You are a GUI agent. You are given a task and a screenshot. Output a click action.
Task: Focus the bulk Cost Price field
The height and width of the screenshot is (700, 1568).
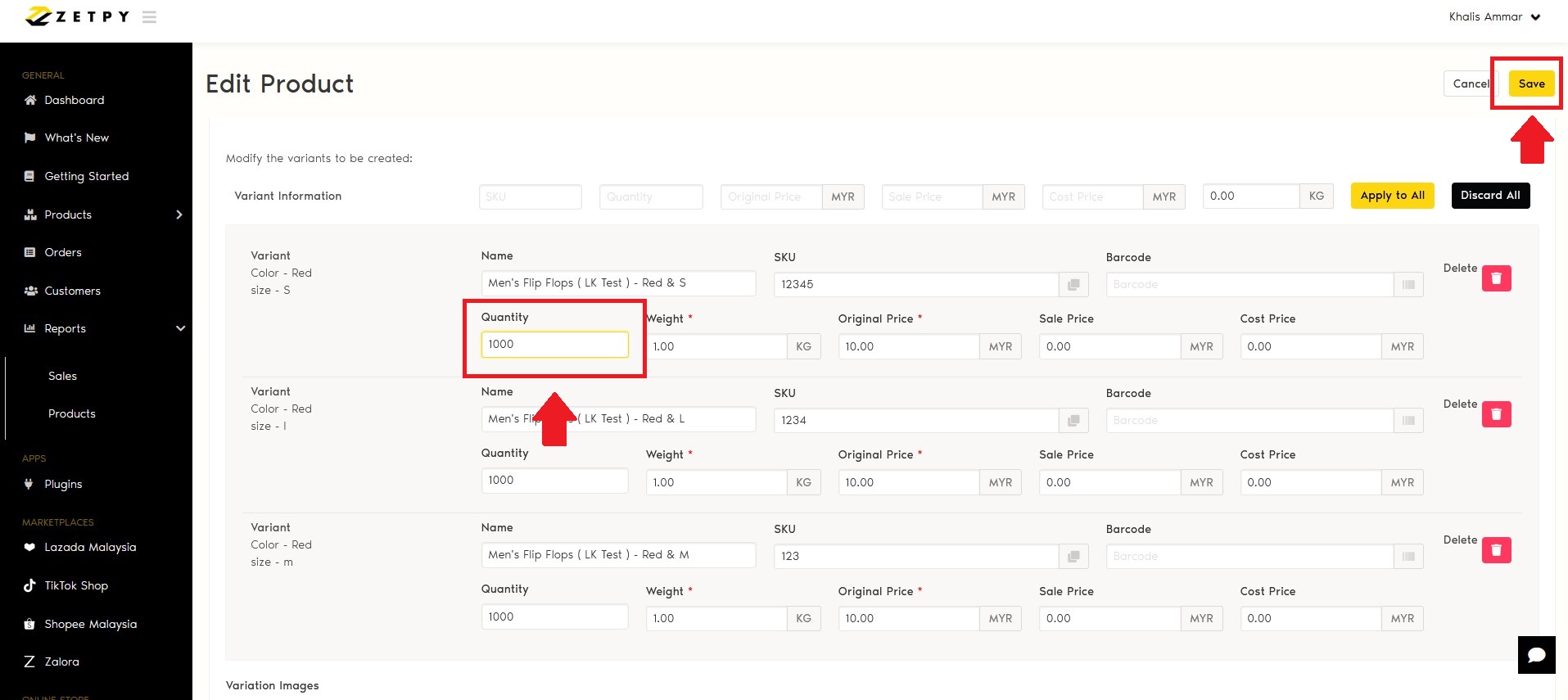click(1092, 196)
